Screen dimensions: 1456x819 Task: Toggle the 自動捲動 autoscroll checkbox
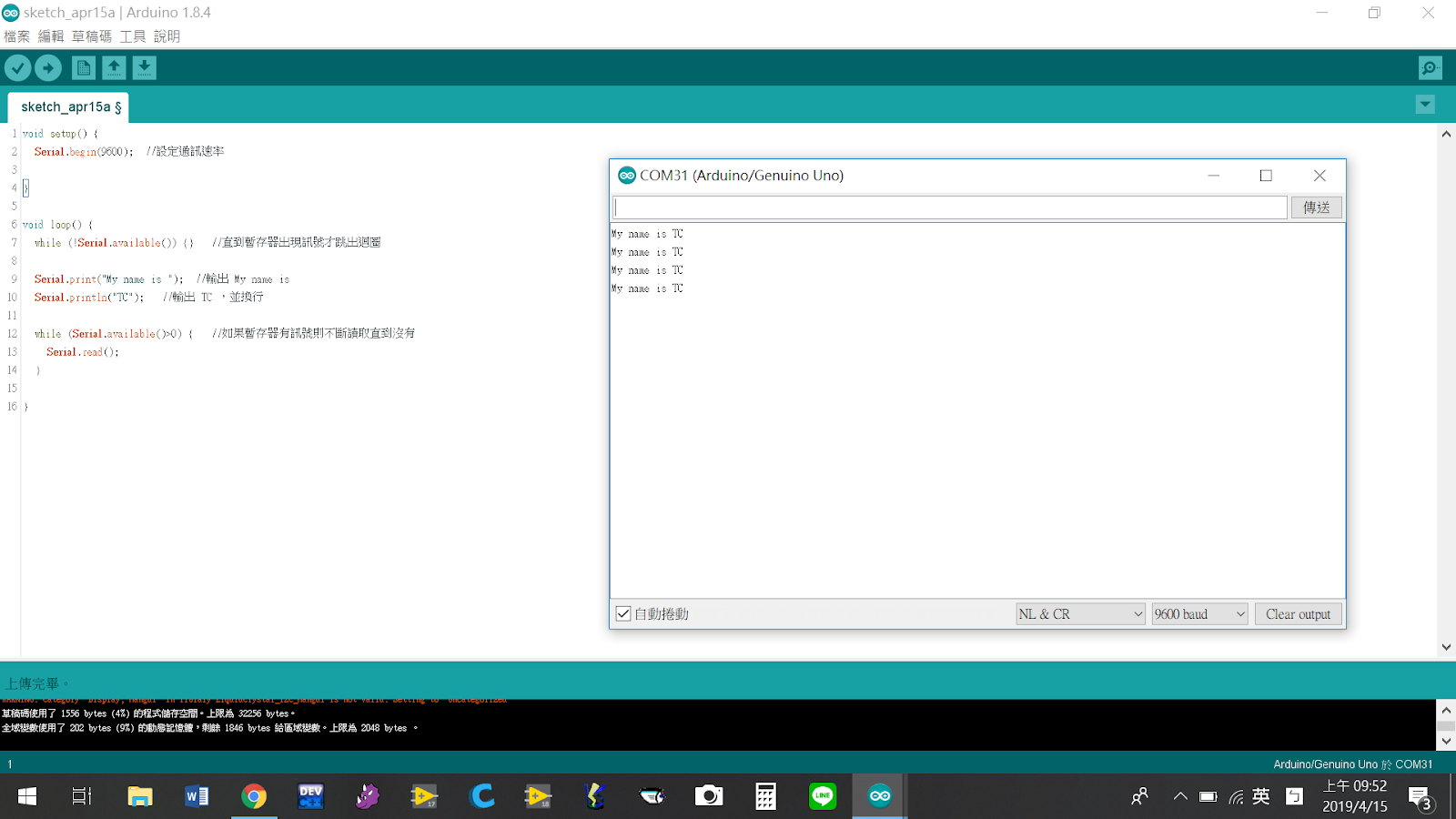tap(623, 614)
